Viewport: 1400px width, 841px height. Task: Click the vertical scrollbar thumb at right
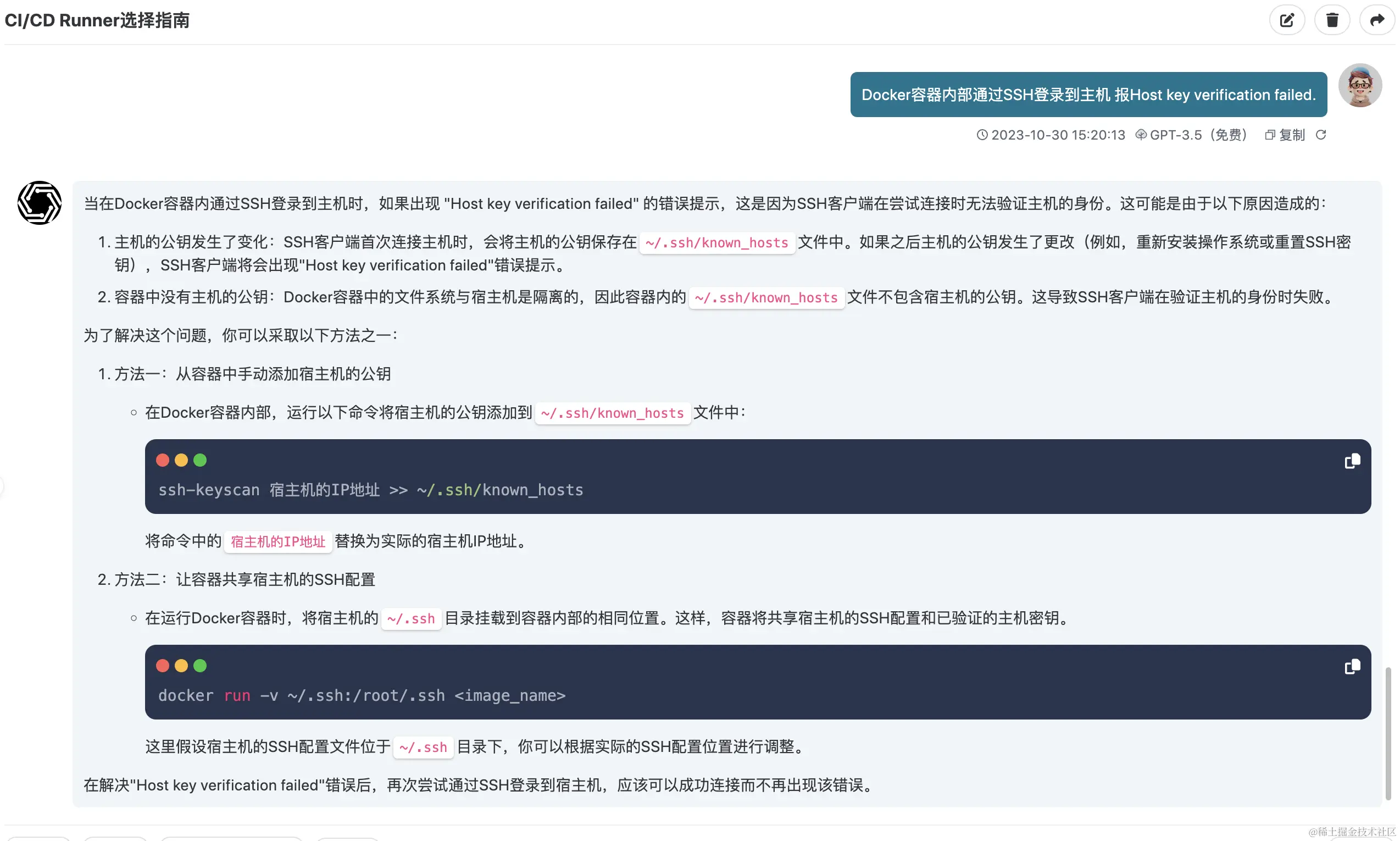point(1387,733)
